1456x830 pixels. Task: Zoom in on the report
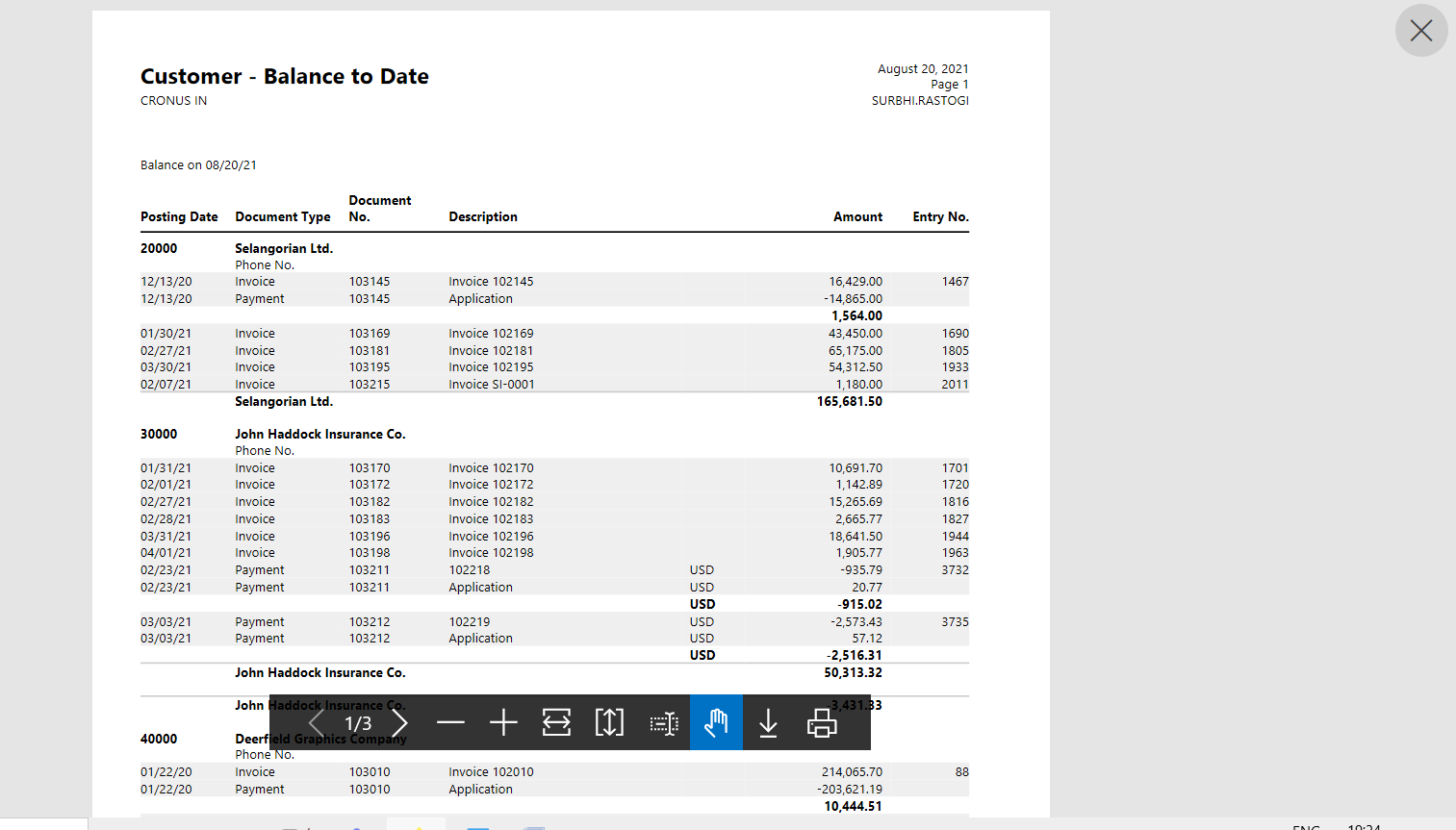coord(503,722)
